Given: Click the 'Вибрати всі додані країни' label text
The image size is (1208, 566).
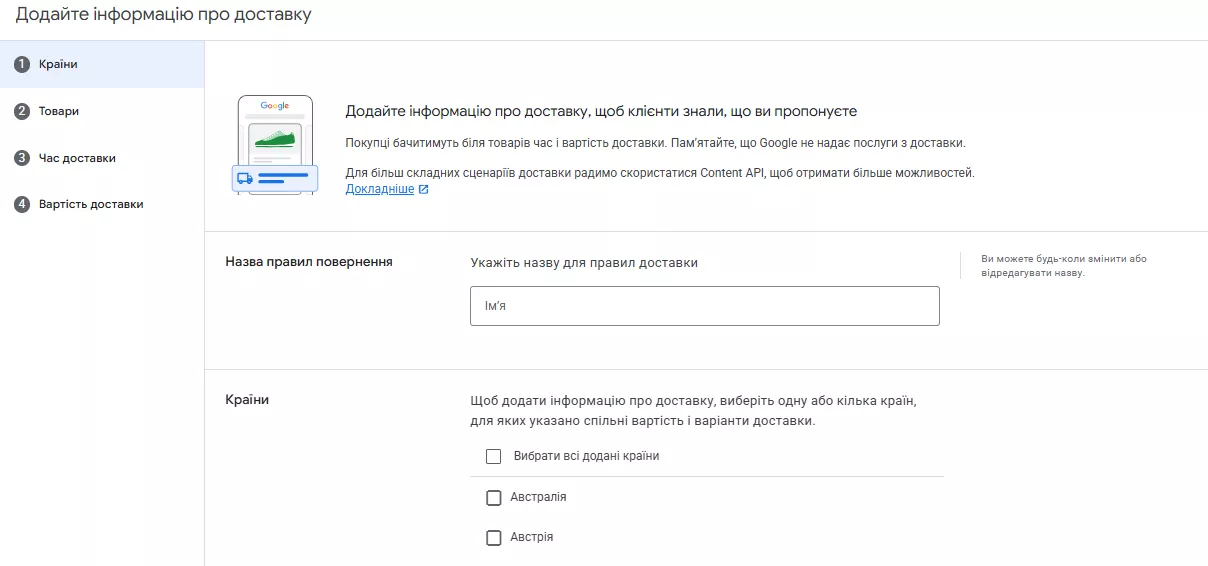Looking at the screenshot, I should click(x=586, y=456).
